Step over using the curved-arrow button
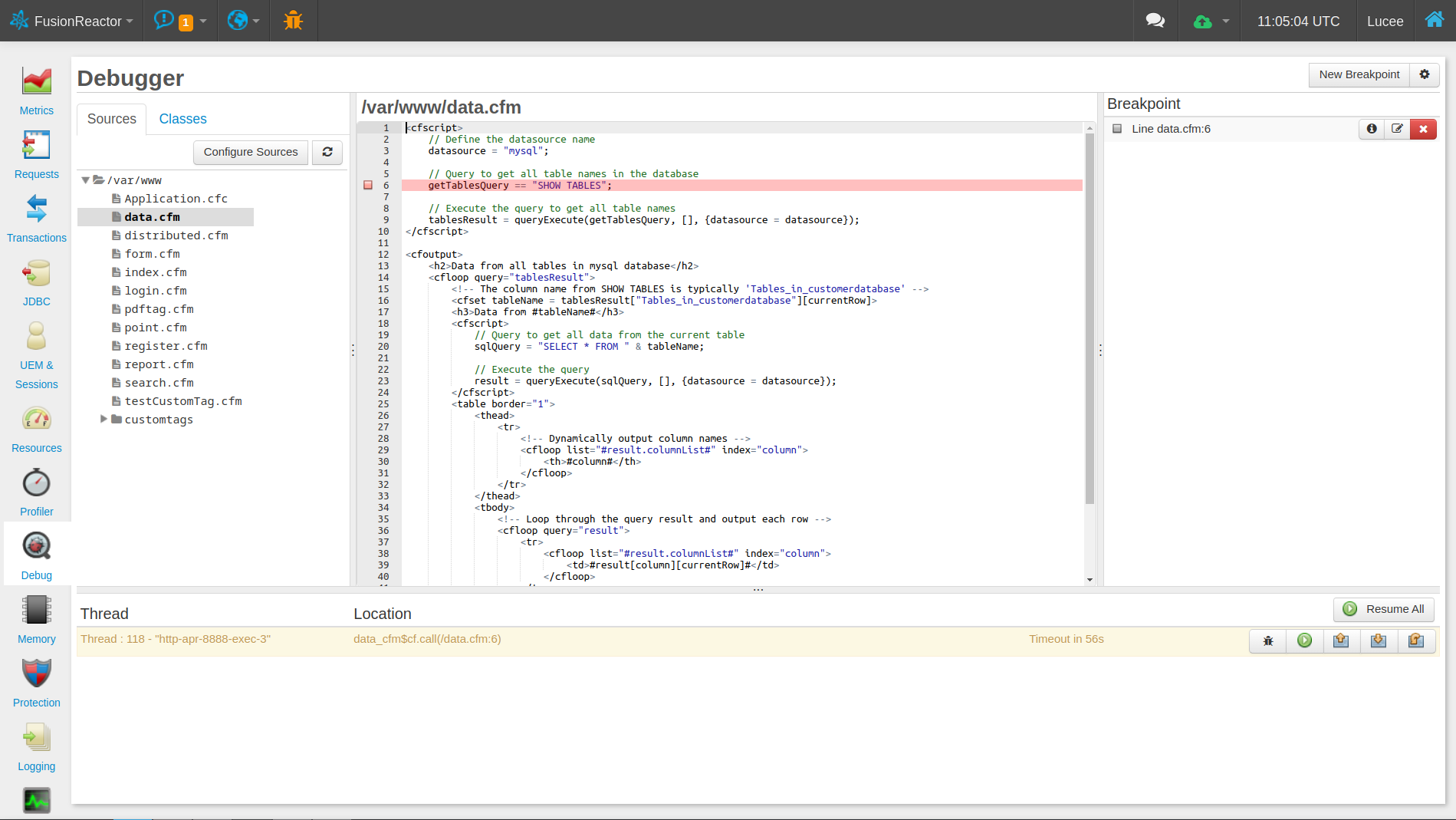Screen dimensions: 1456x820 [x=1416, y=641]
